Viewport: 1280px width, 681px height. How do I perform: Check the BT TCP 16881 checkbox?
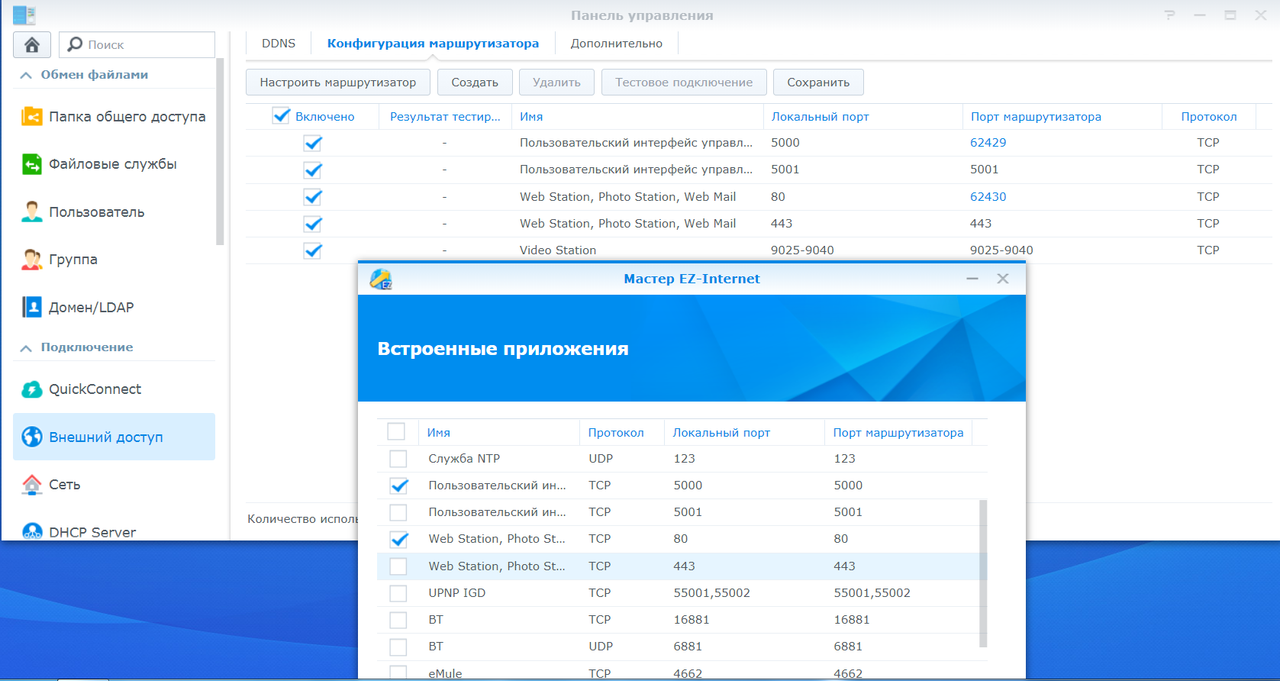click(x=398, y=620)
